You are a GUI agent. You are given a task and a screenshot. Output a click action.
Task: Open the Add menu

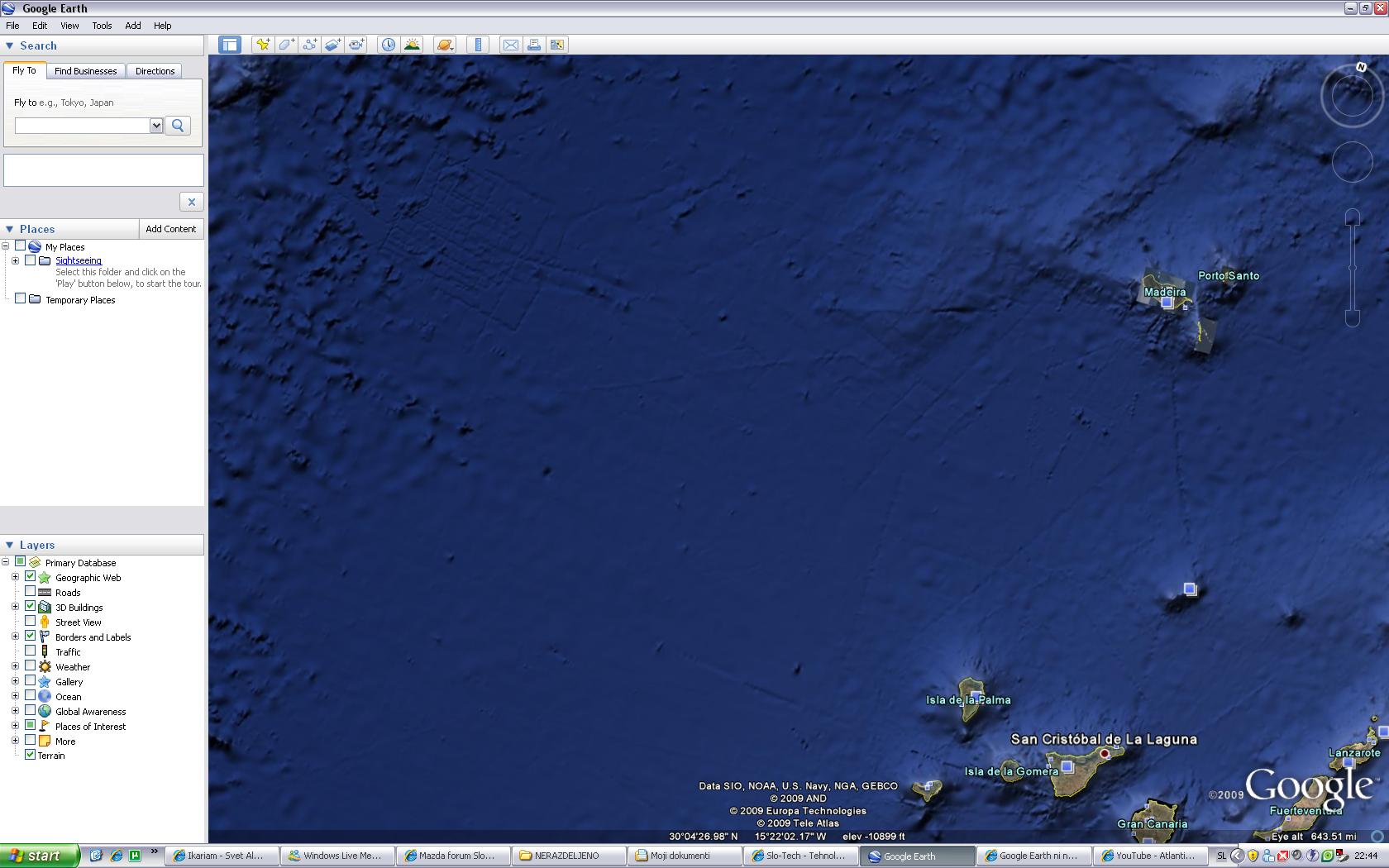133,26
